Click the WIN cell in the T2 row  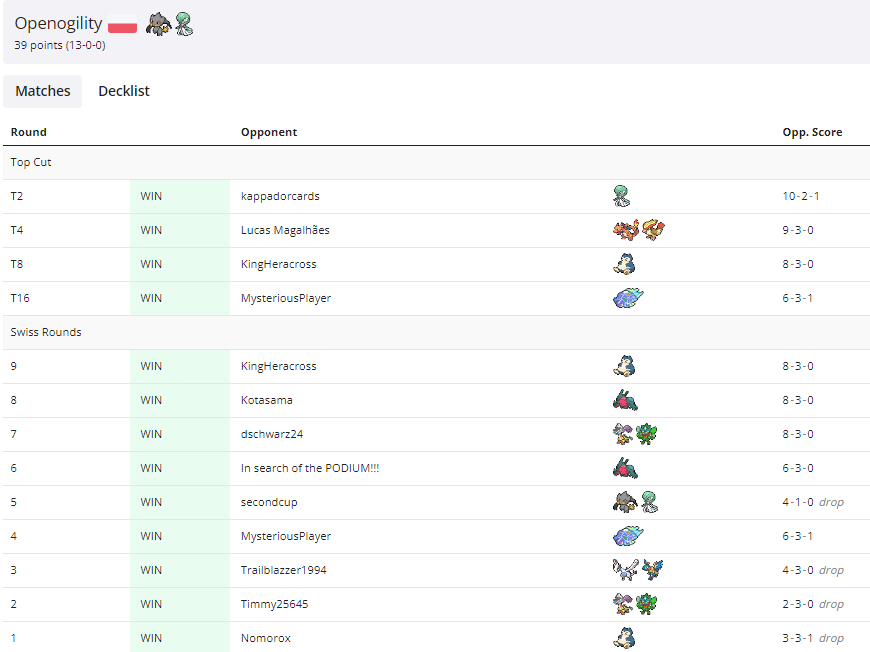180,196
